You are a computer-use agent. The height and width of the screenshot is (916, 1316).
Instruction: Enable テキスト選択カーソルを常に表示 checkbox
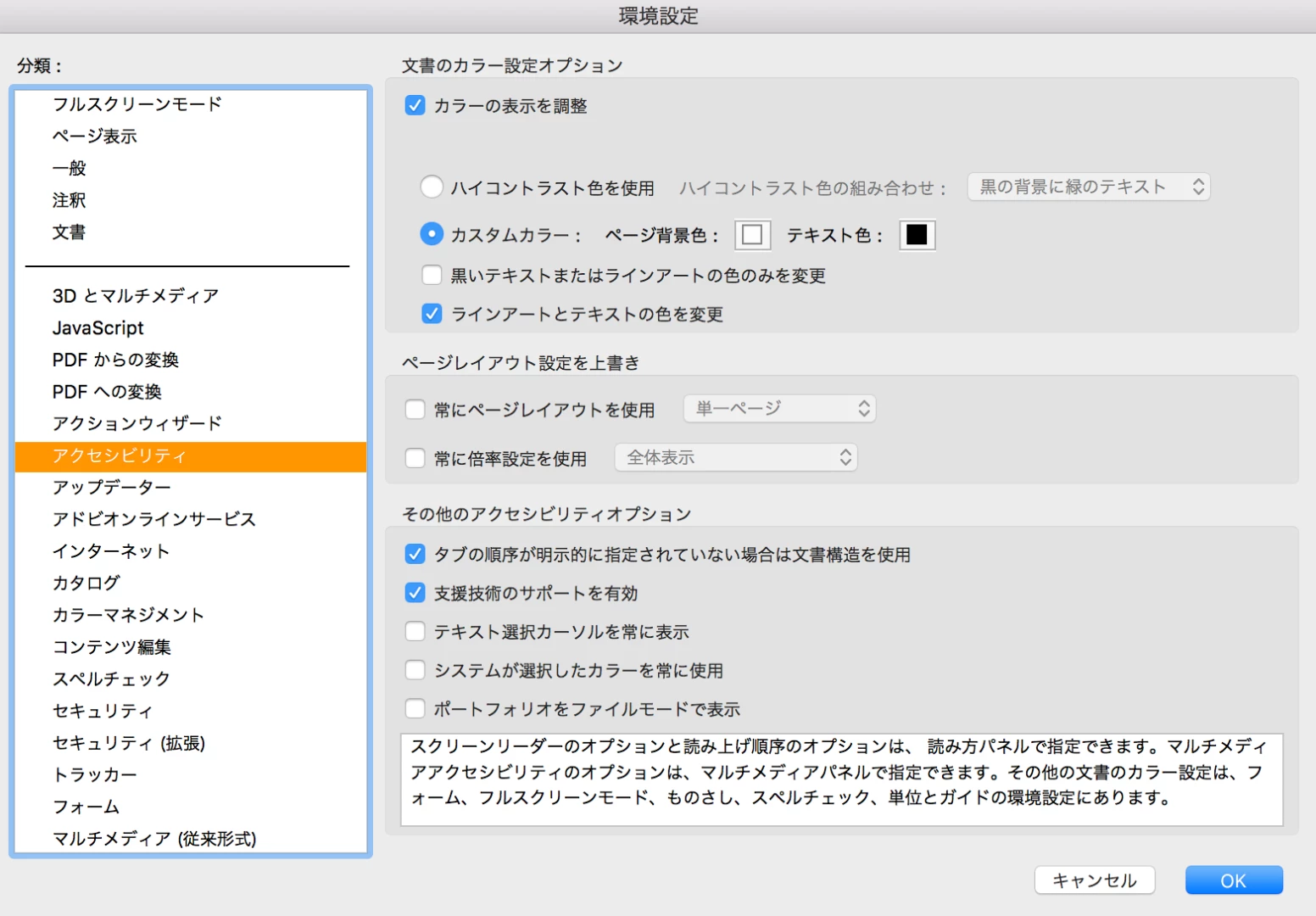(415, 631)
